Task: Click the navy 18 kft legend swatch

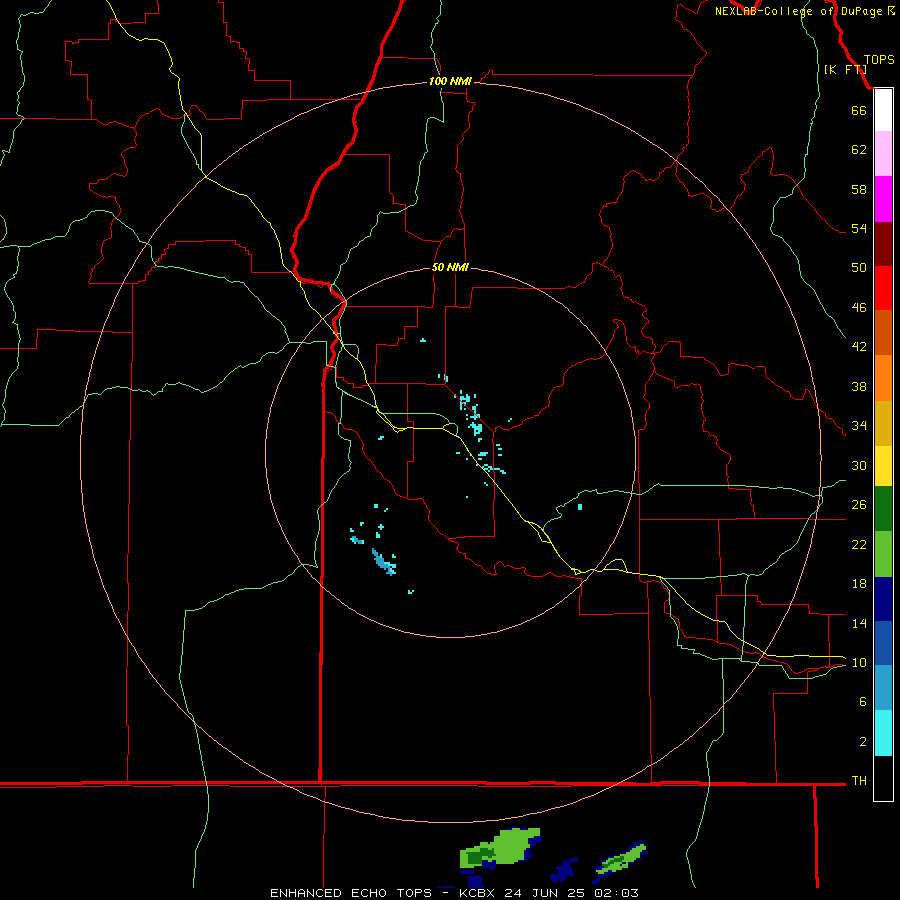Action: tap(883, 599)
